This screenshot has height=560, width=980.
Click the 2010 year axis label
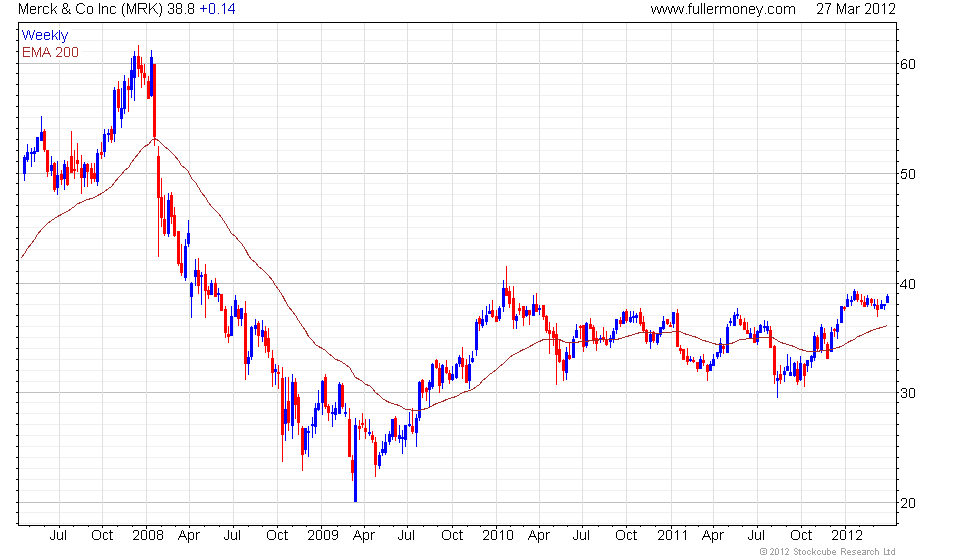(498, 536)
